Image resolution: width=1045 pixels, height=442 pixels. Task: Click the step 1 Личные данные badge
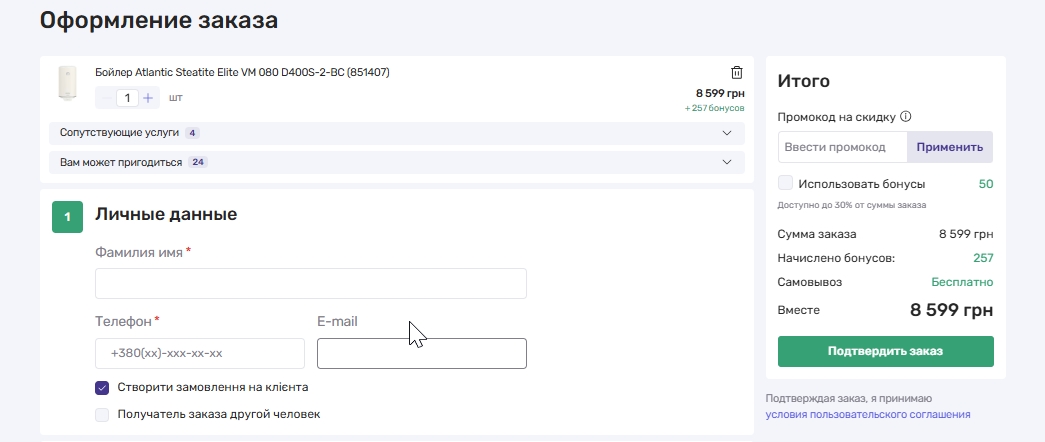(67, 217)
